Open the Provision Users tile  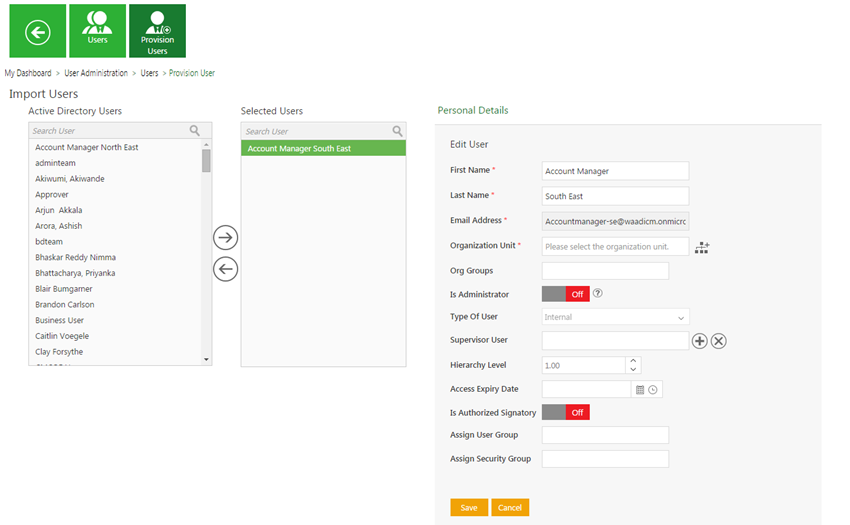(157, 31)
